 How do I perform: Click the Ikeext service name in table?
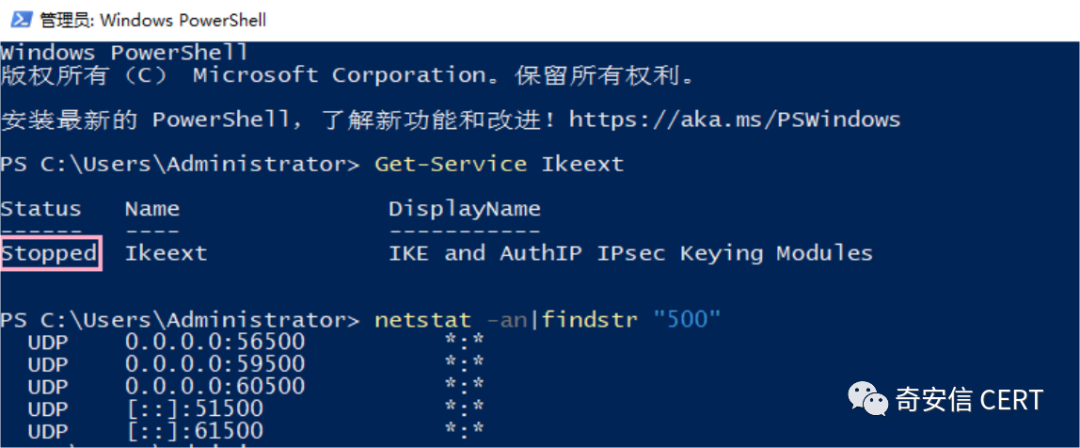pyautogui.click(x=166, y=254)
